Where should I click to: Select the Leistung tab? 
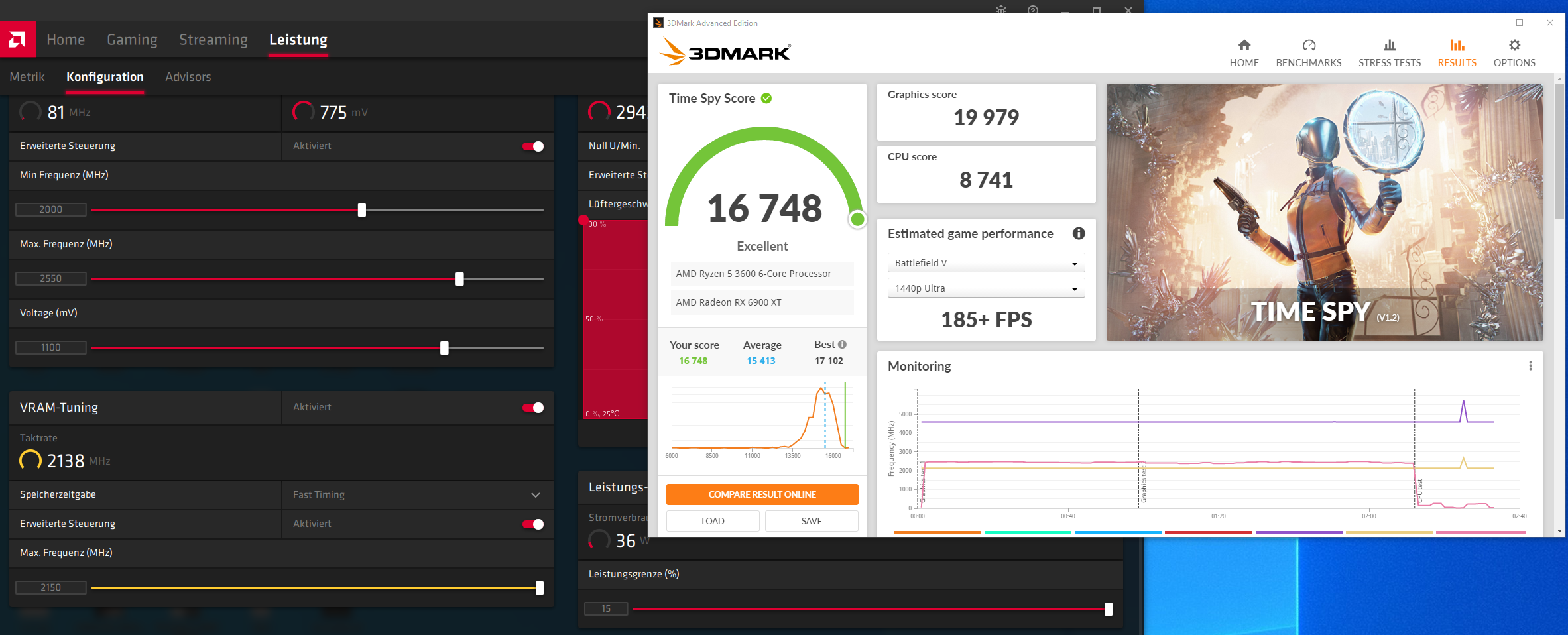click(298, 40)
